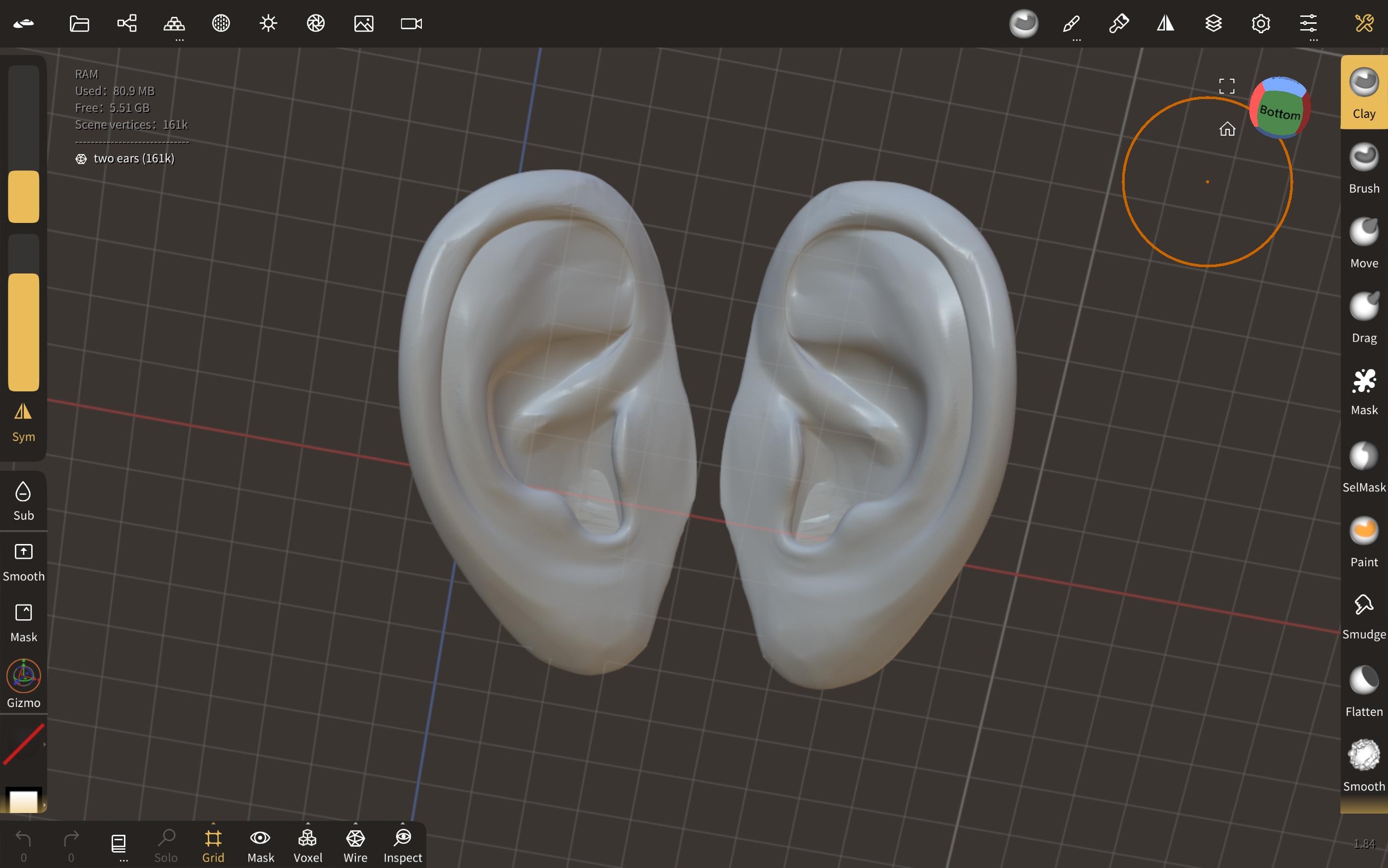Click the 'Free: 5.51 GB' text

pos(113,108)
